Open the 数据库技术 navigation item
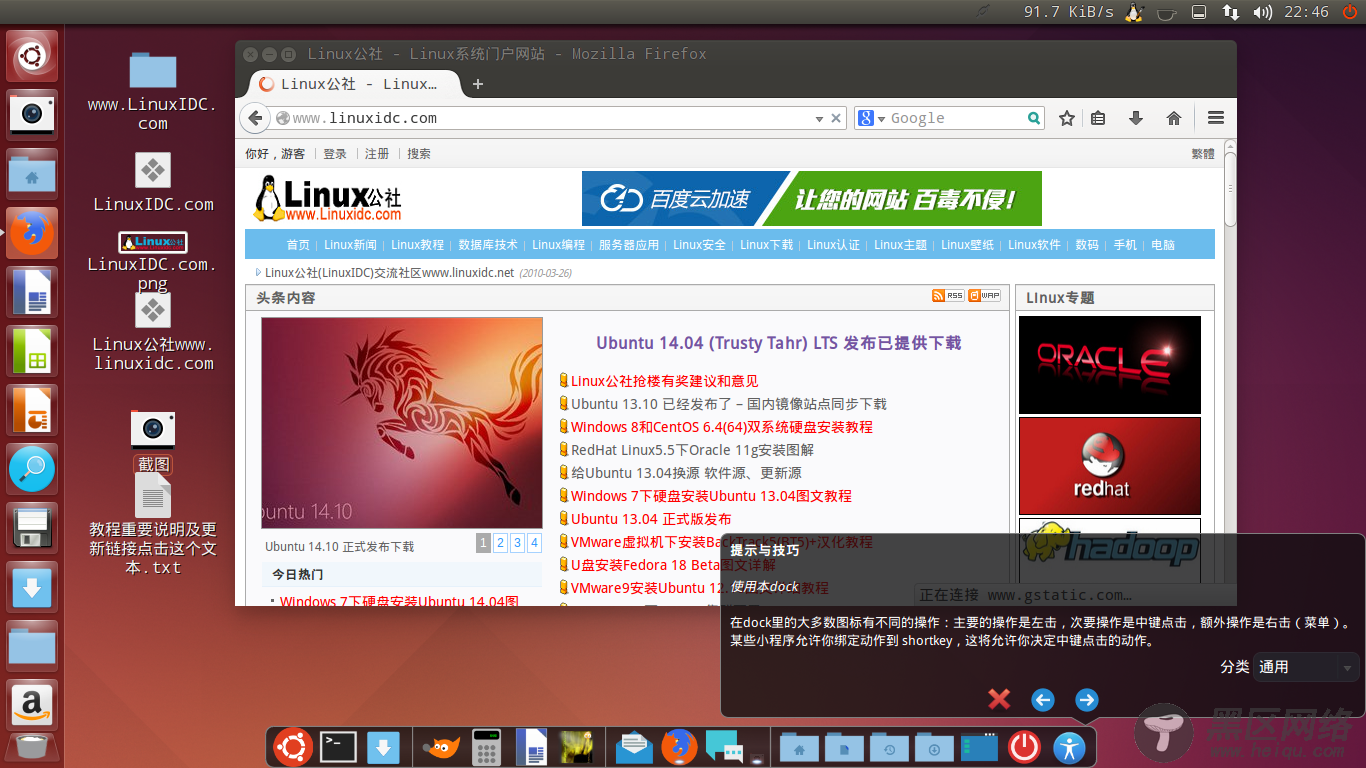 pyautogui.click(x=488, y=245)
